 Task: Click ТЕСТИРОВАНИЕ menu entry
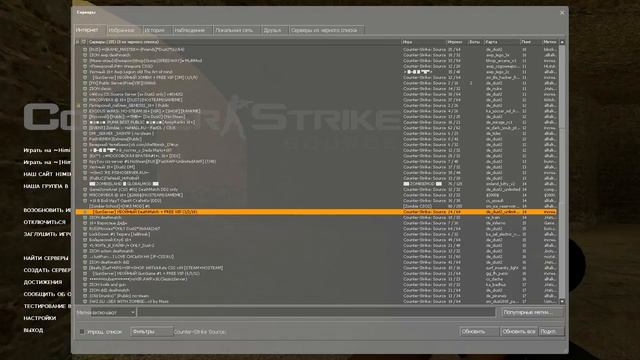click(x=47, y=306)
